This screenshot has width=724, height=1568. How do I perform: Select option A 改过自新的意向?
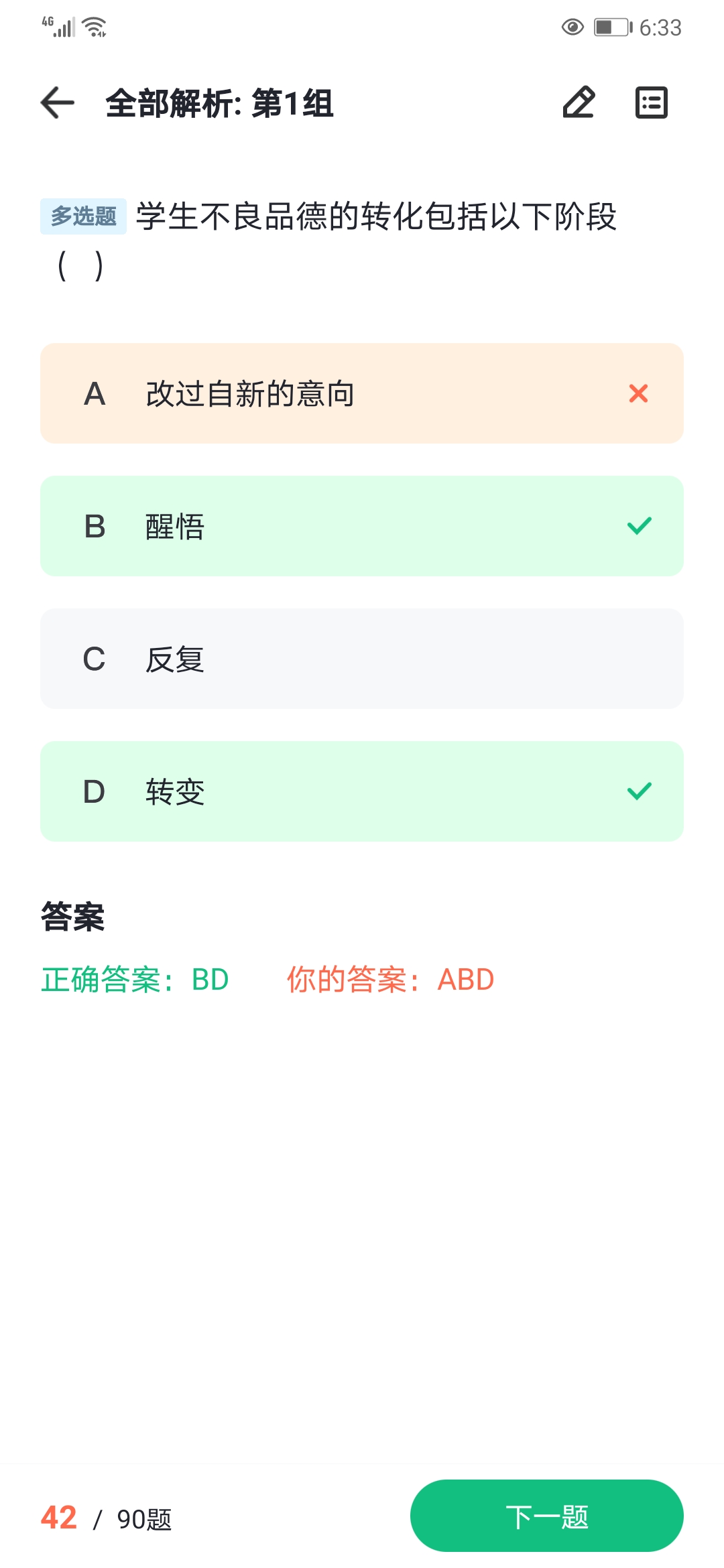pos(362,393)
